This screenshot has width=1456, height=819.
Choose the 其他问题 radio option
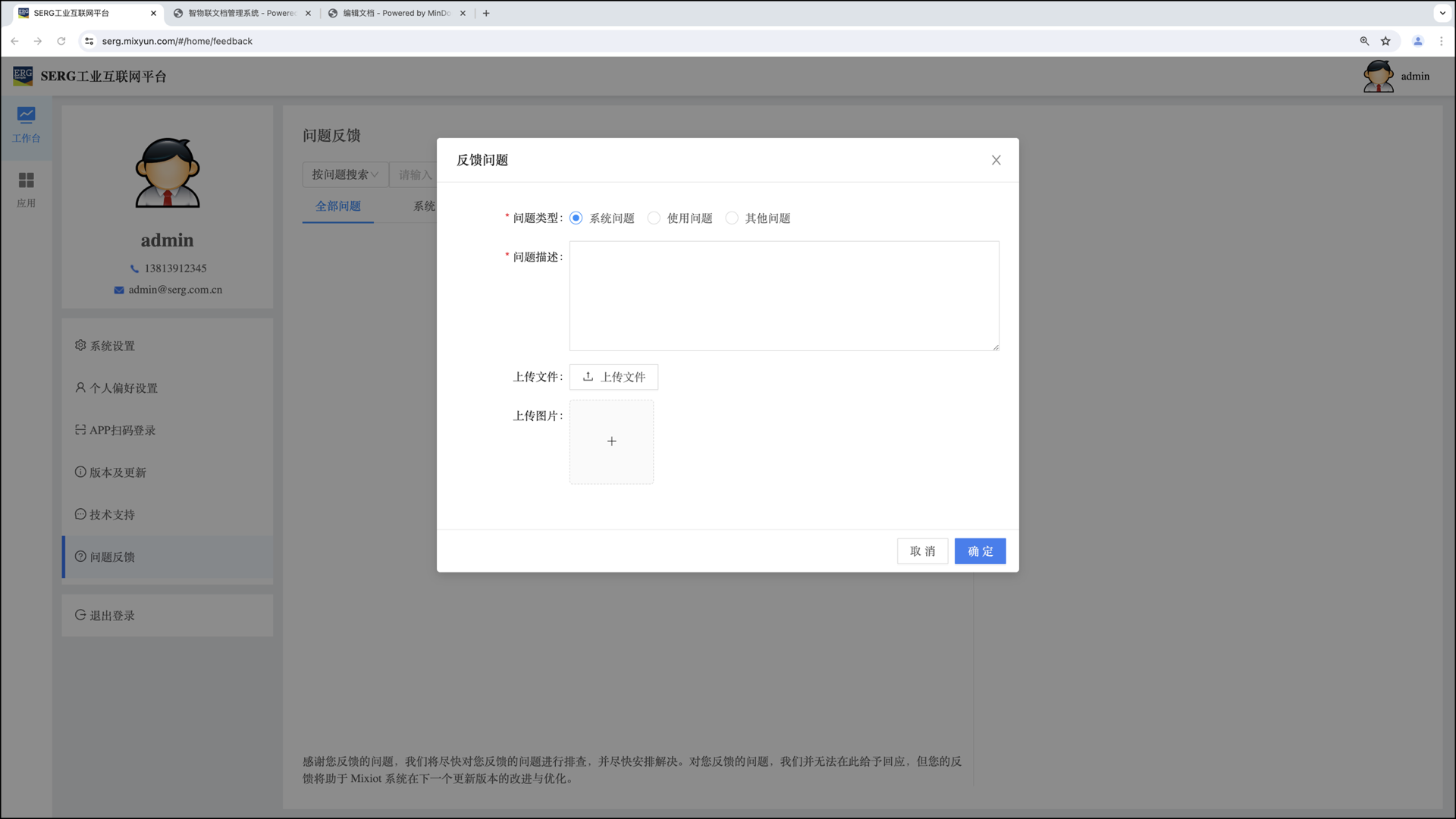(732, 218)
